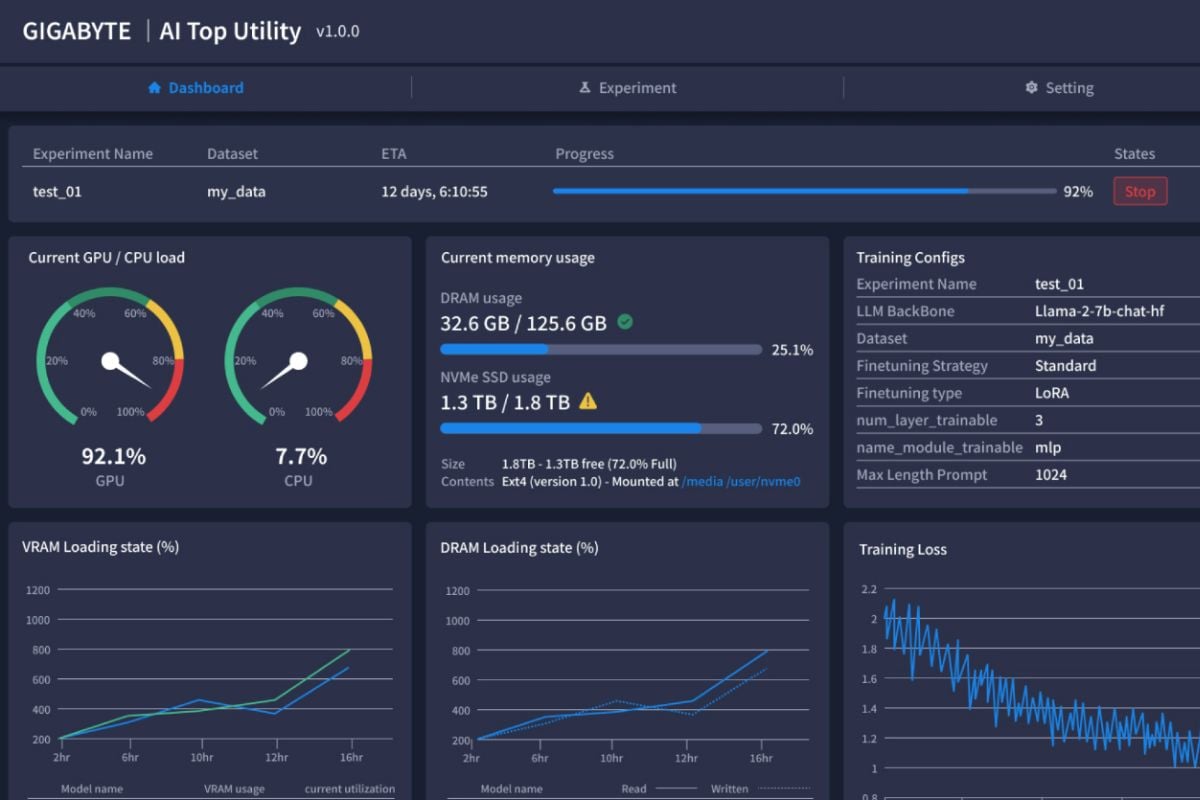Viewport: 1200px width, 800px height.
Task: Click the warning triangle next to NVMe SSD usage
Action: click(588, 401)
